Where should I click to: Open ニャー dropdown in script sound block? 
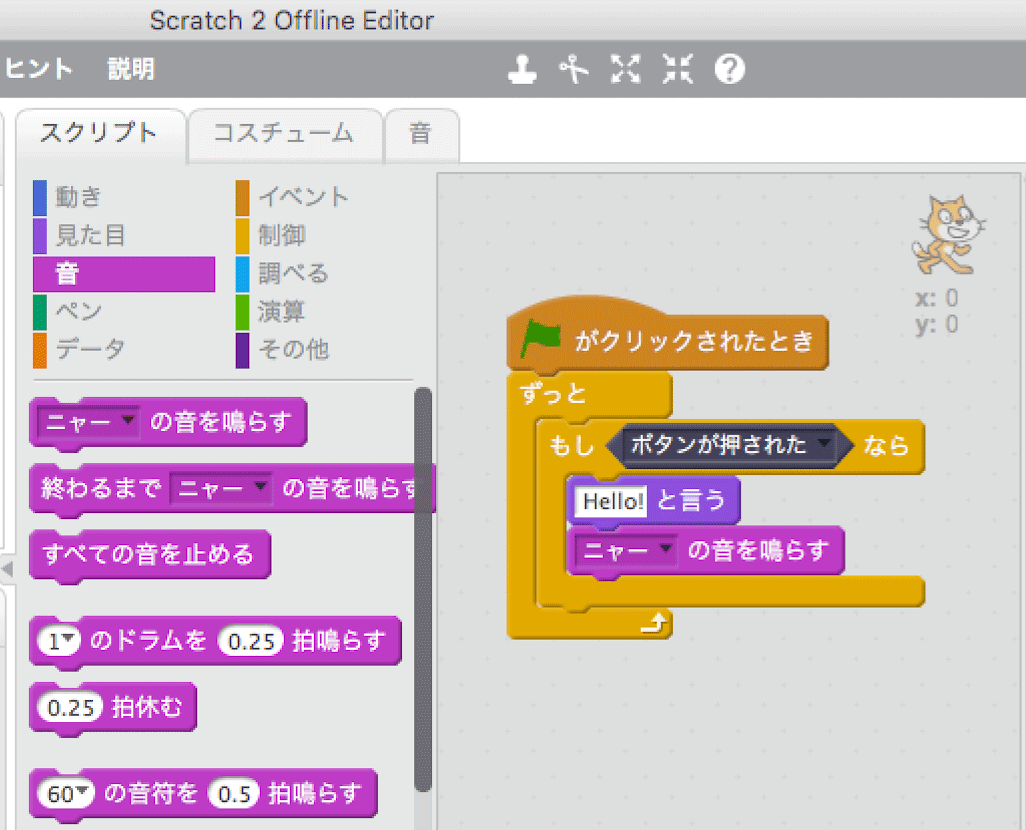pyautogui.click(x=626, y=551)
